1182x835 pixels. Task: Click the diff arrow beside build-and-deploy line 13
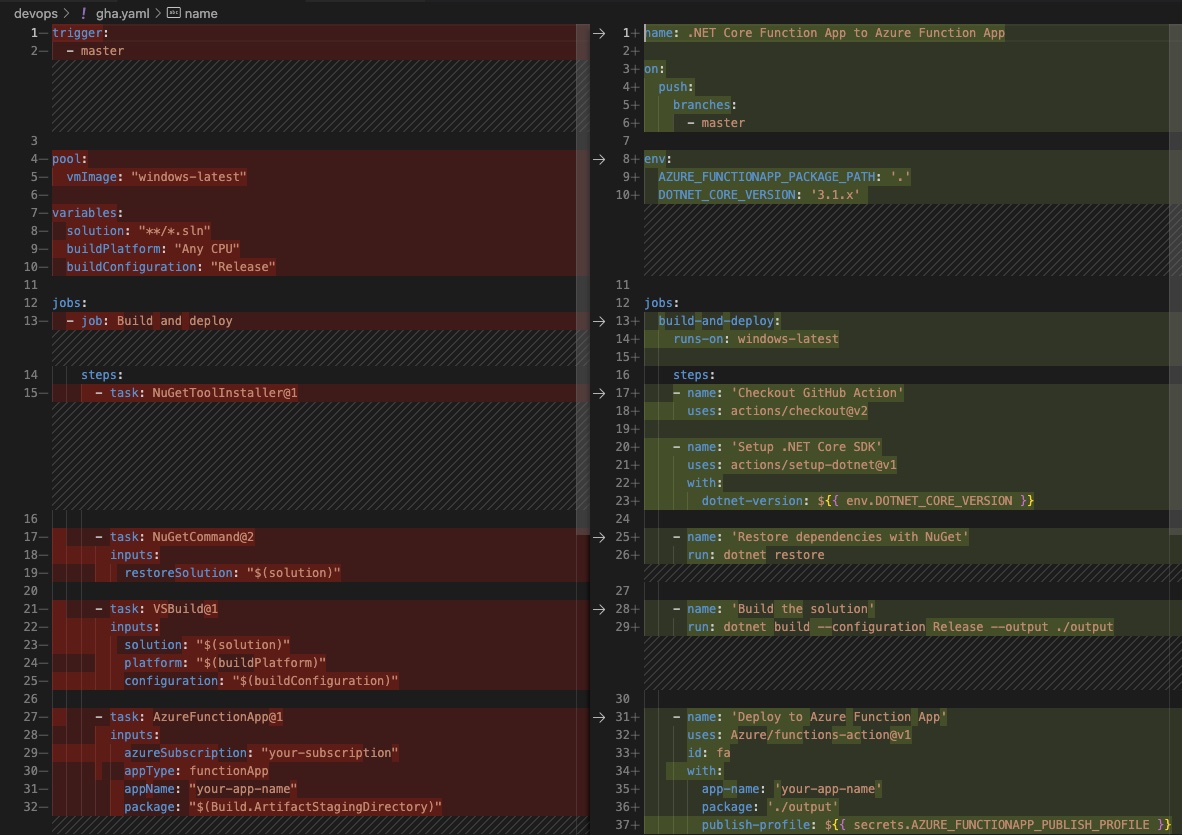pyautogui.click(x=598, y=320)
